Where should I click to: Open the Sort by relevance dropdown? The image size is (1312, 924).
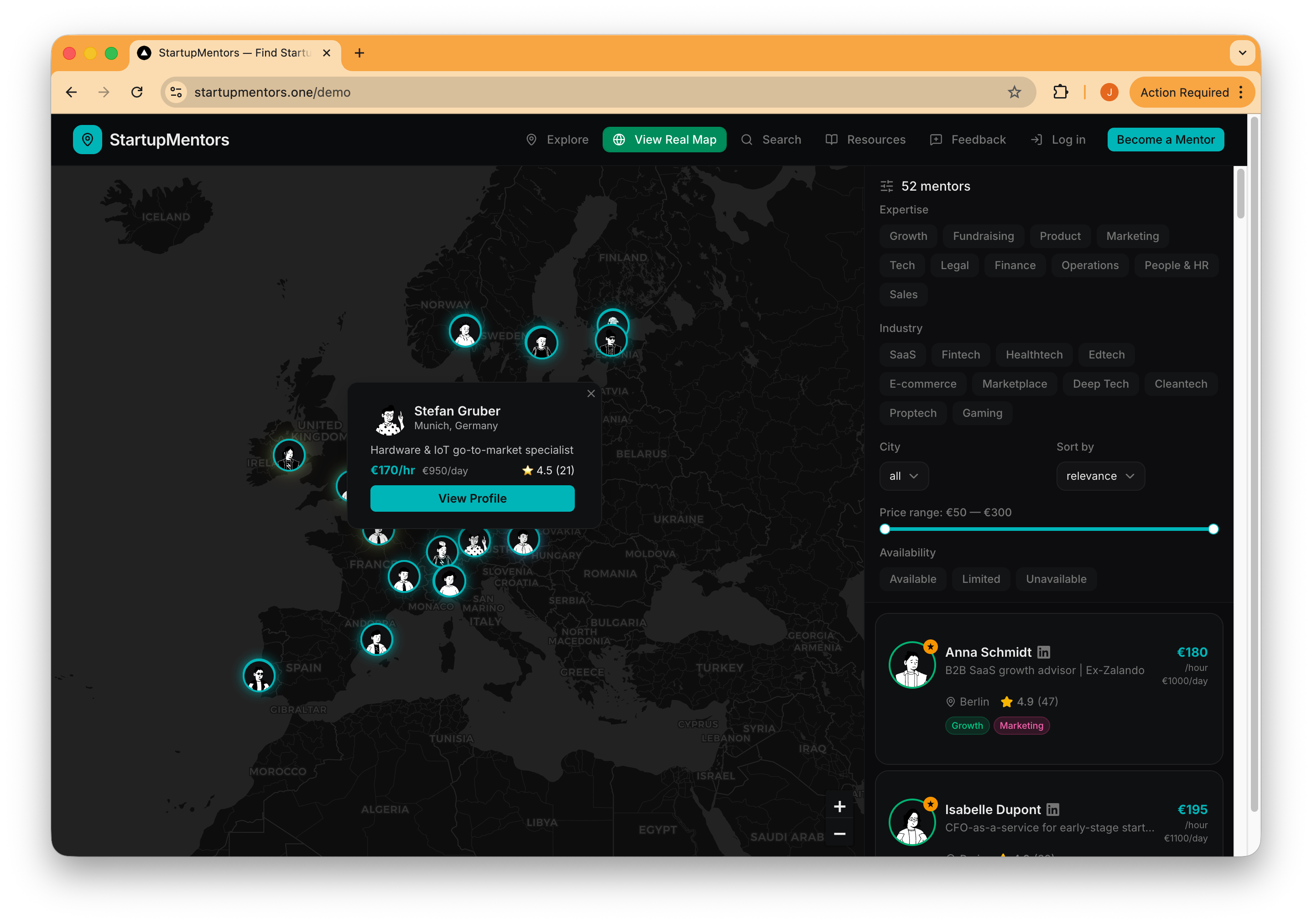pyautogui.click(x=1100, y=476)
